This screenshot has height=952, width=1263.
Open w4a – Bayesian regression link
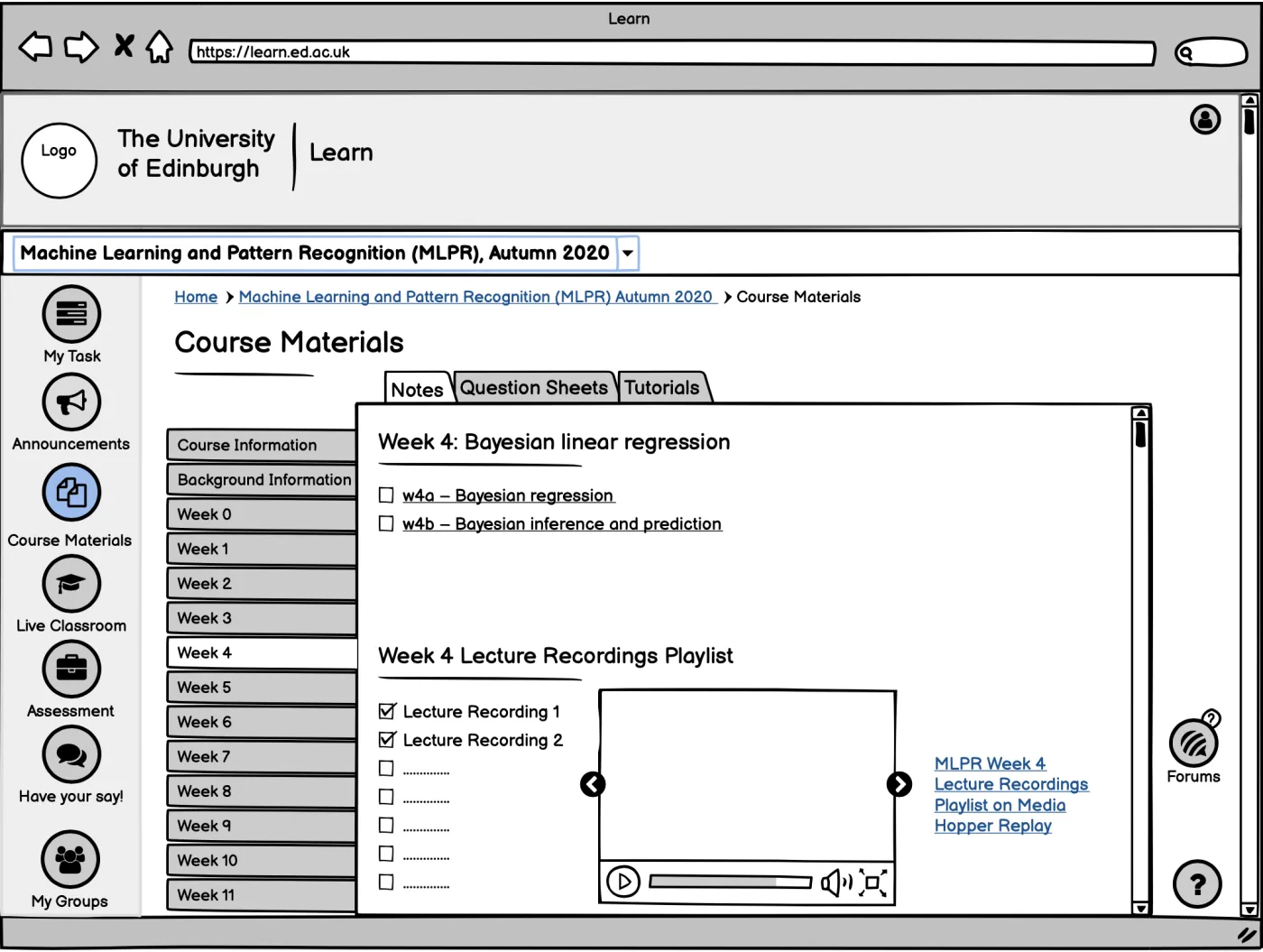coord(508,495)
